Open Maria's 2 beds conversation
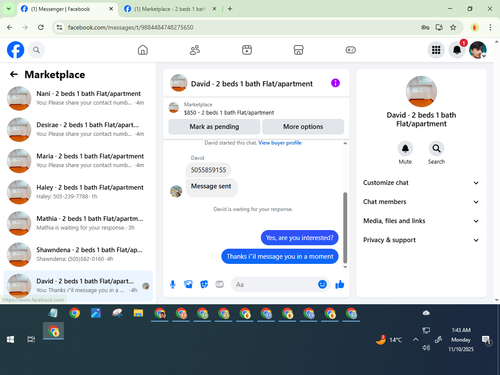500x375 pixels. 78,161
